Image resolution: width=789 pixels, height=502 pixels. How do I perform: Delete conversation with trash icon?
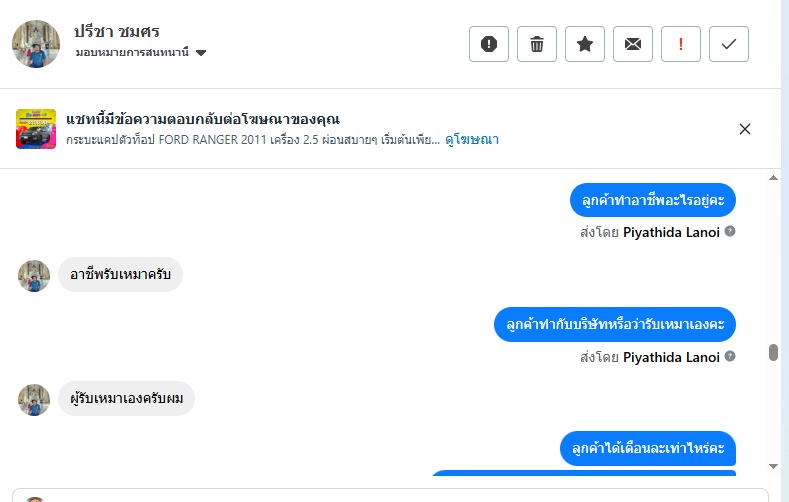[x=537, y=44]
